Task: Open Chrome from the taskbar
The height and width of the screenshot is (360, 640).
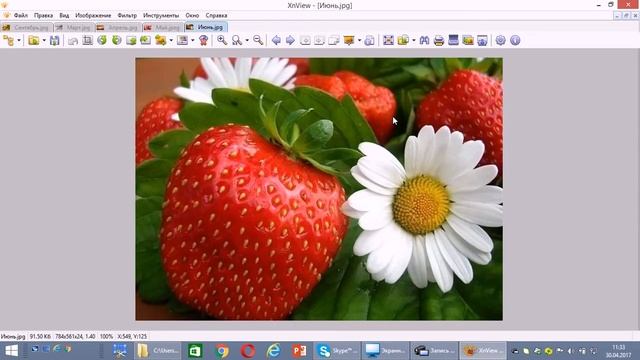Action: point(222,351)
